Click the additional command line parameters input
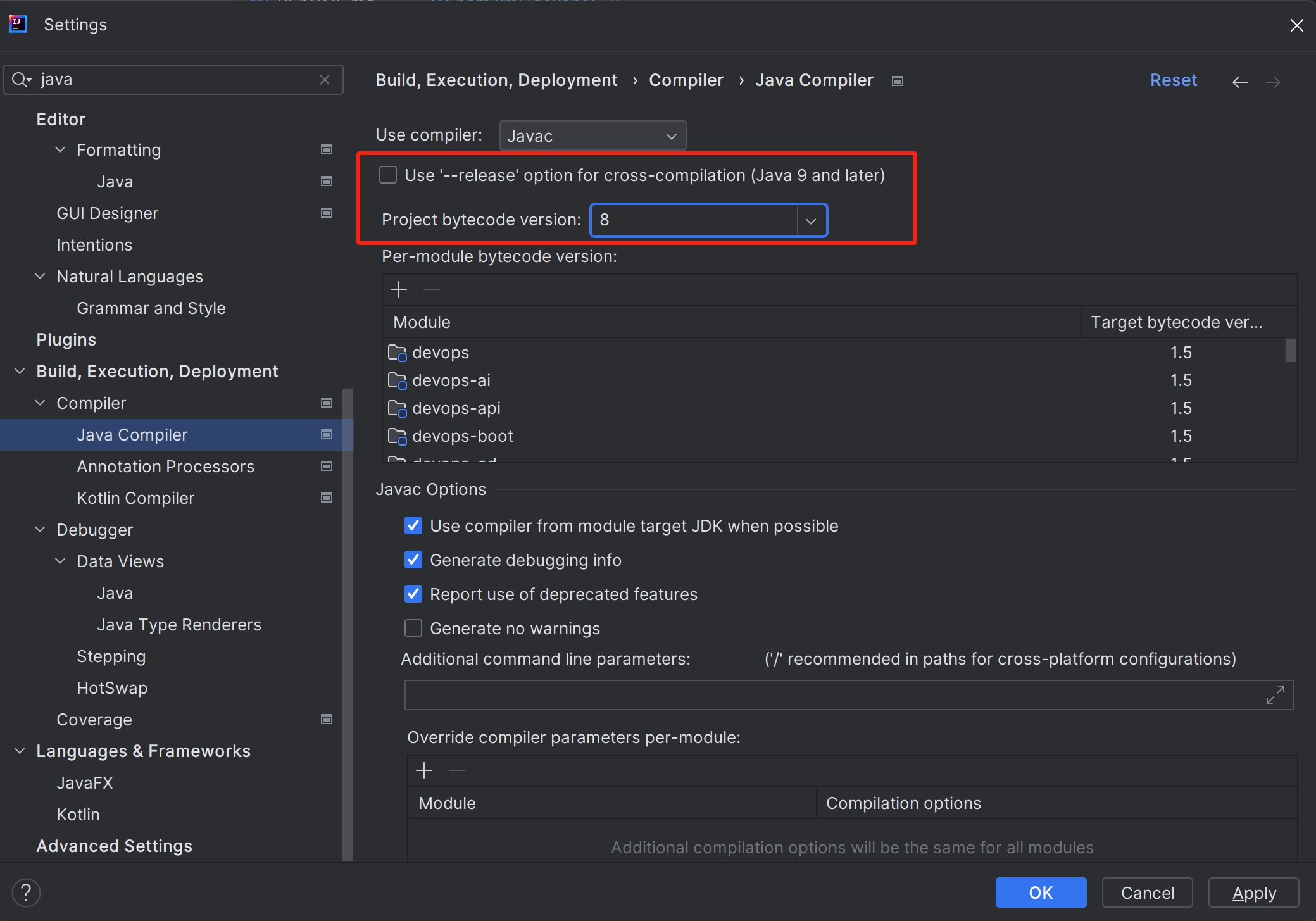The image size is (1316, 921). tap(829, 695)
